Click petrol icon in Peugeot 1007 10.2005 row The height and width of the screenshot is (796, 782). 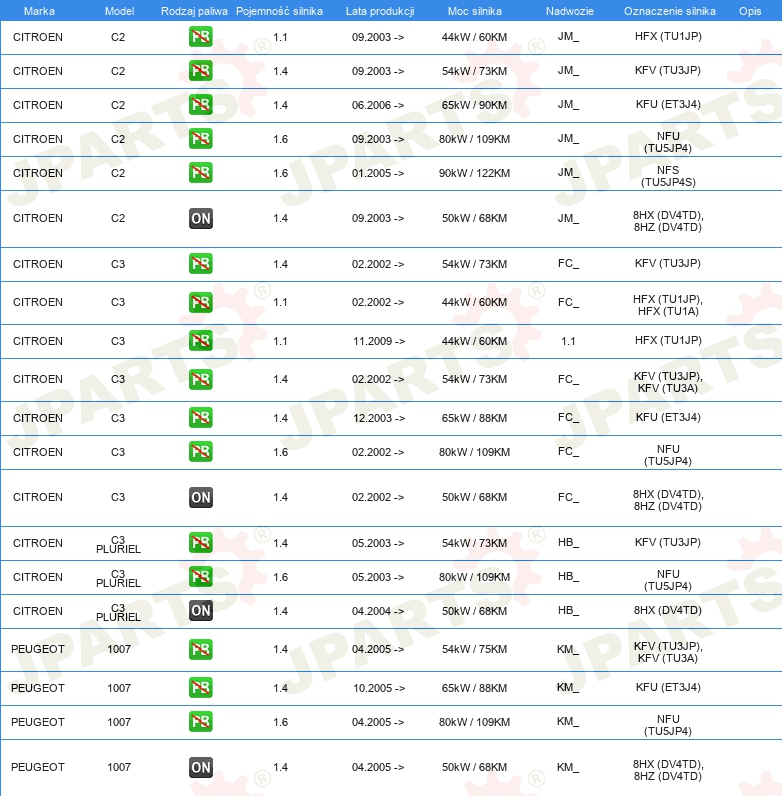[201, 688]
